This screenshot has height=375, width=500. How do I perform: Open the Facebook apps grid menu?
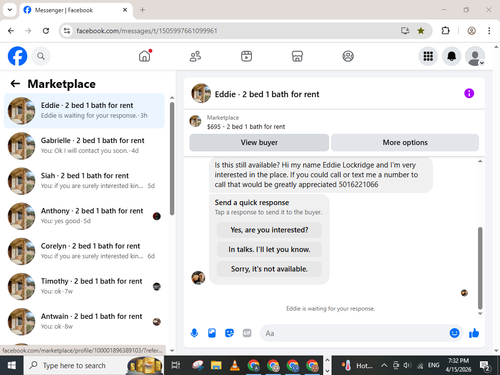(428, 56)
